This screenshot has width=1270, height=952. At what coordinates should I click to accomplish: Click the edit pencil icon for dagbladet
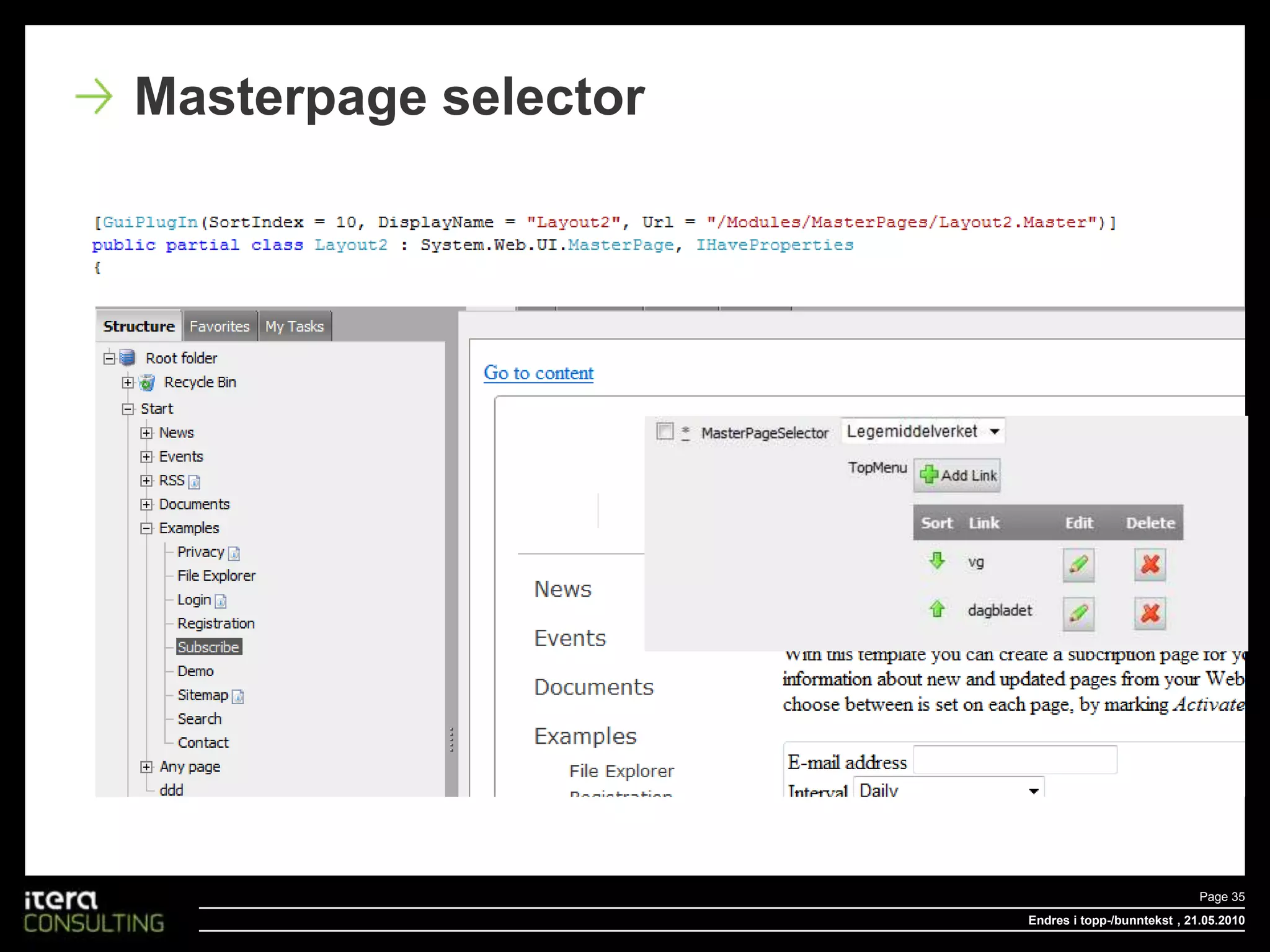coord(1078,613)
